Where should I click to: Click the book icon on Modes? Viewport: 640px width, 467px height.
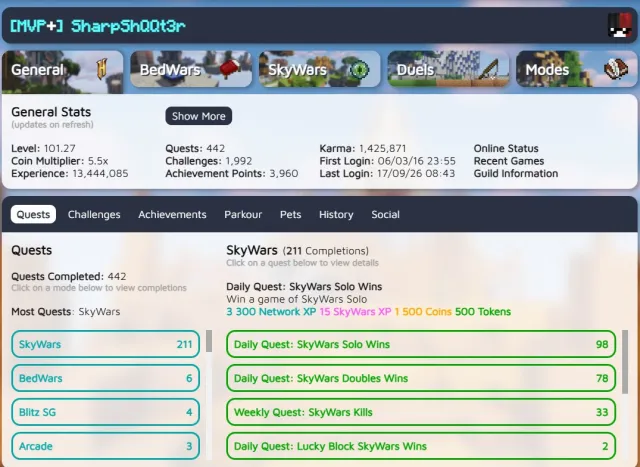point(616,69)
